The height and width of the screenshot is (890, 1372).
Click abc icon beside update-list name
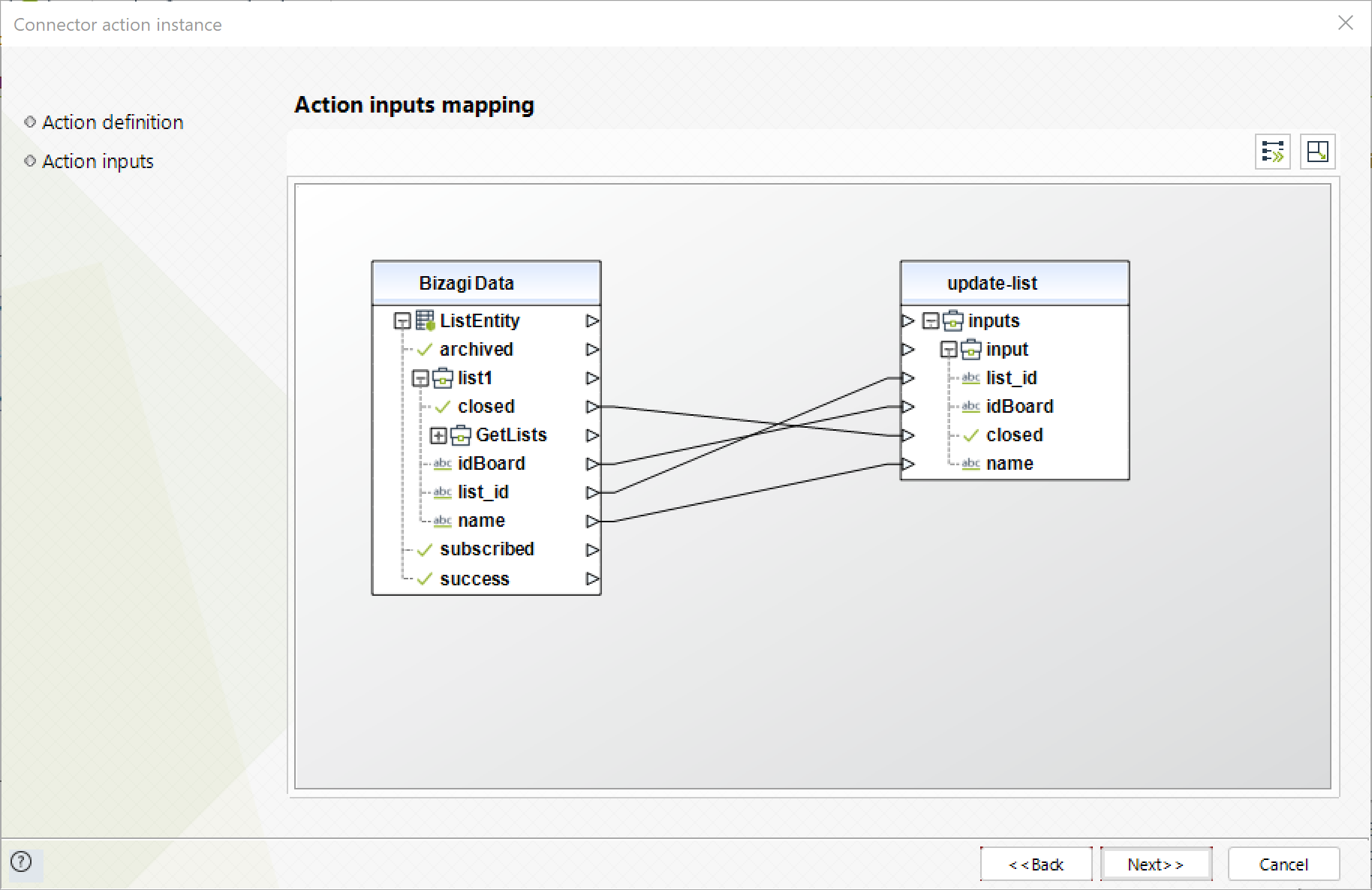point(971,464)
